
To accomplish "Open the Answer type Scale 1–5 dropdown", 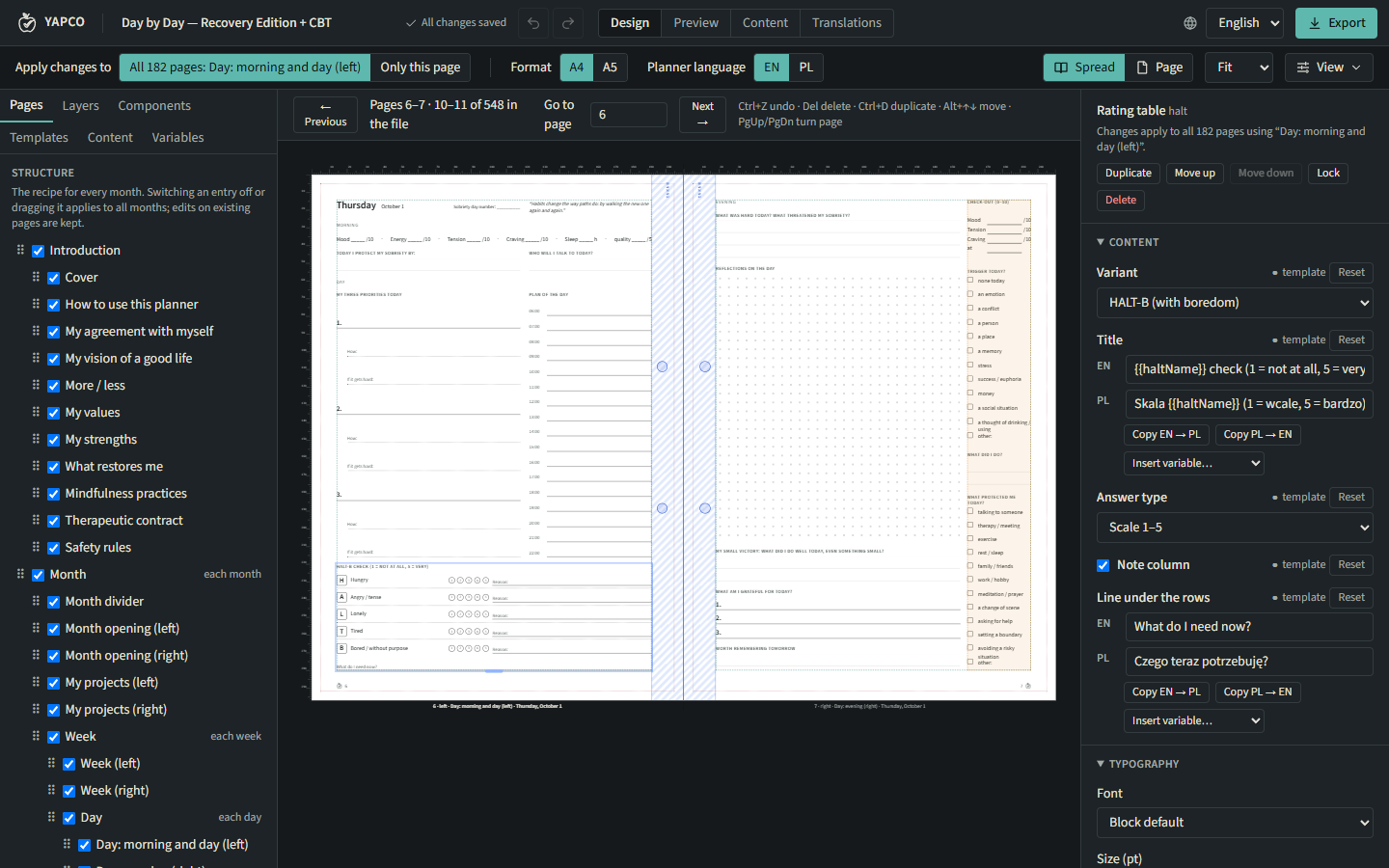I will pyautogui.click(x=1235, y=528).
